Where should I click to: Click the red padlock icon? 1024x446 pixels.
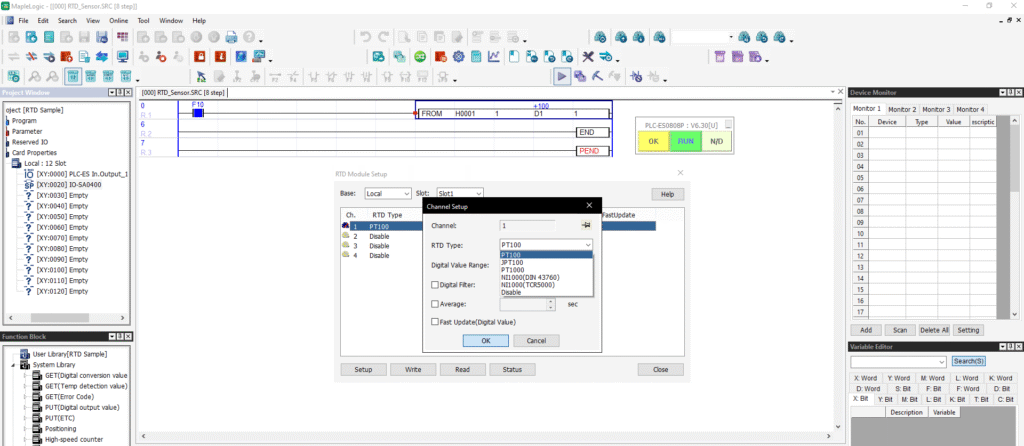(x=200, y=57)
